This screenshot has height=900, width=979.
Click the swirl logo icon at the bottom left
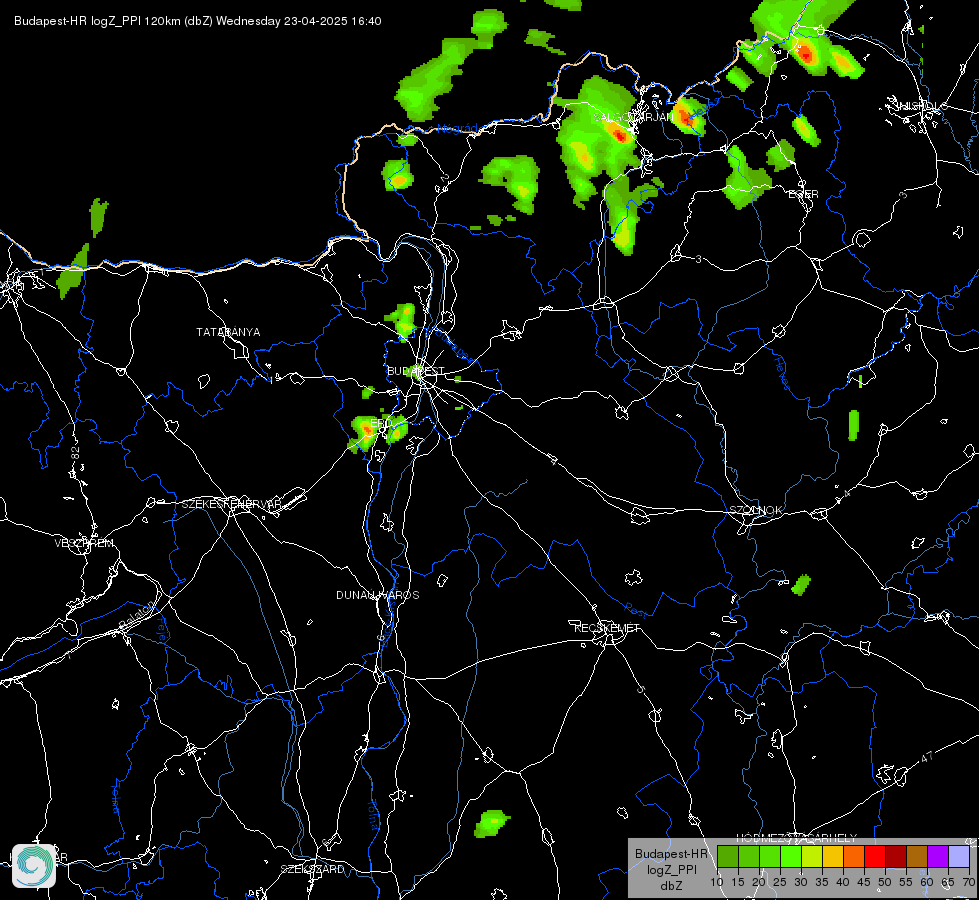click(x=34, y=866)
